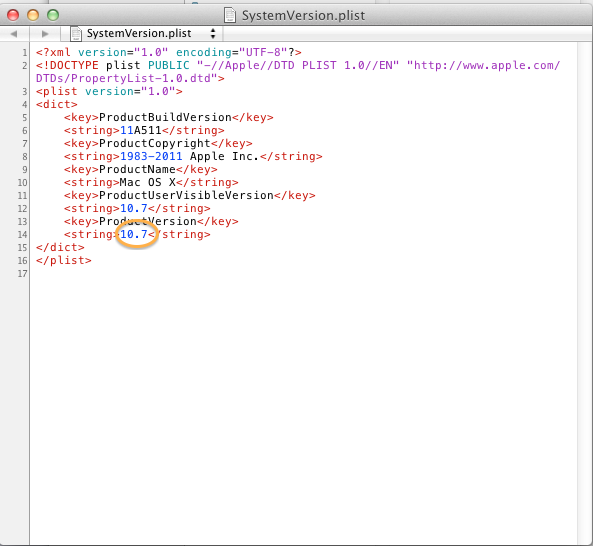Close the window with the red button
The height and width of the screenshot is (546, 593).
(x=13, y=15)
